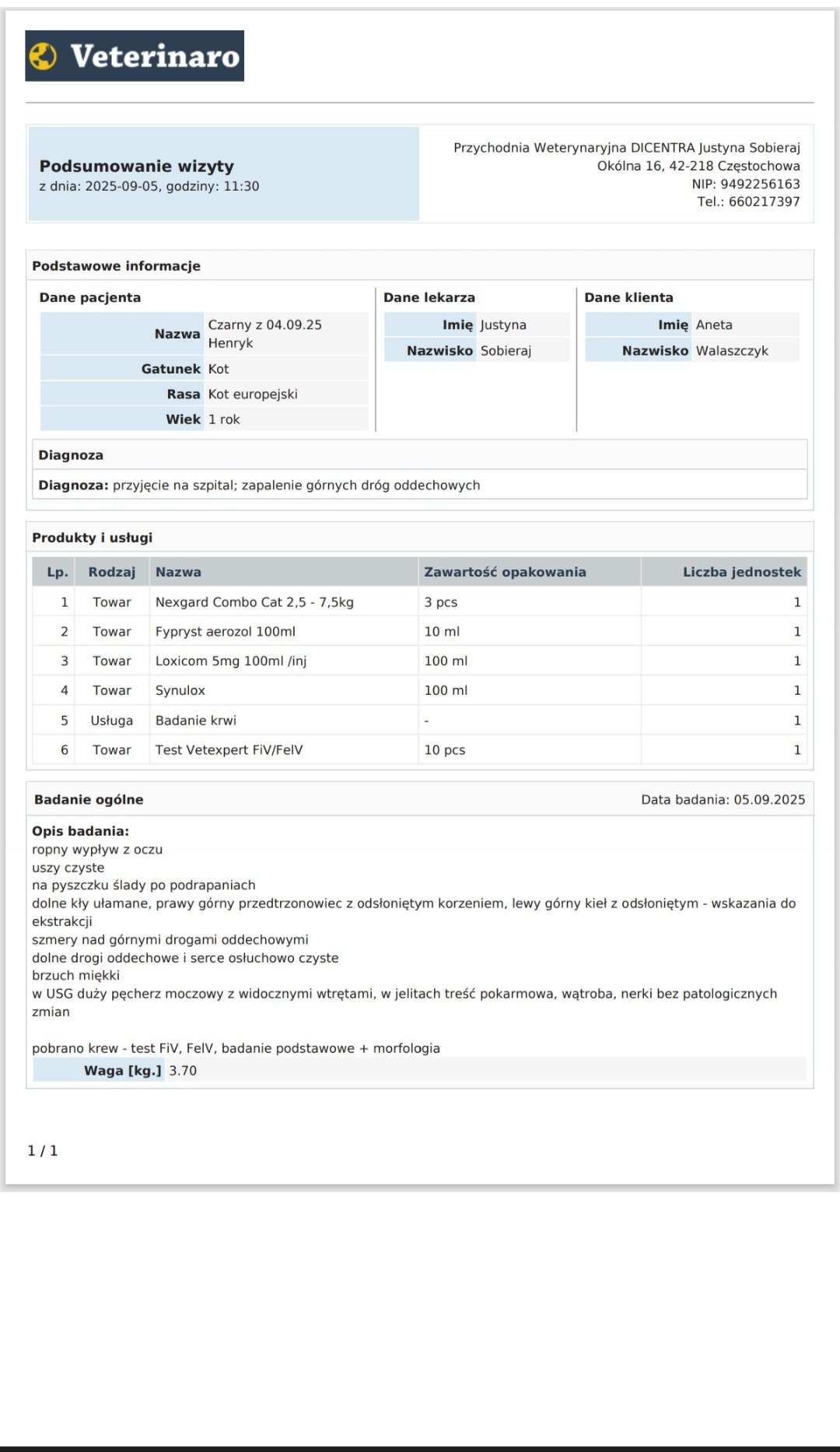Click line 'ropny wypływ z oczu'

97,850
